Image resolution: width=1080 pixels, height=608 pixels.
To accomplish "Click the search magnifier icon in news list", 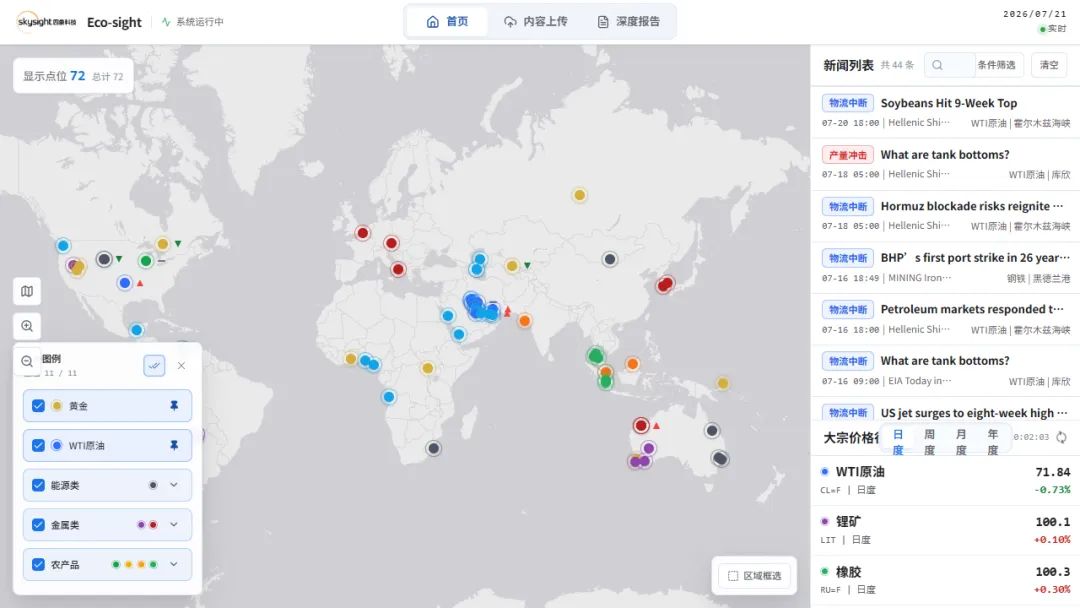I will click(x=937, y=65).
